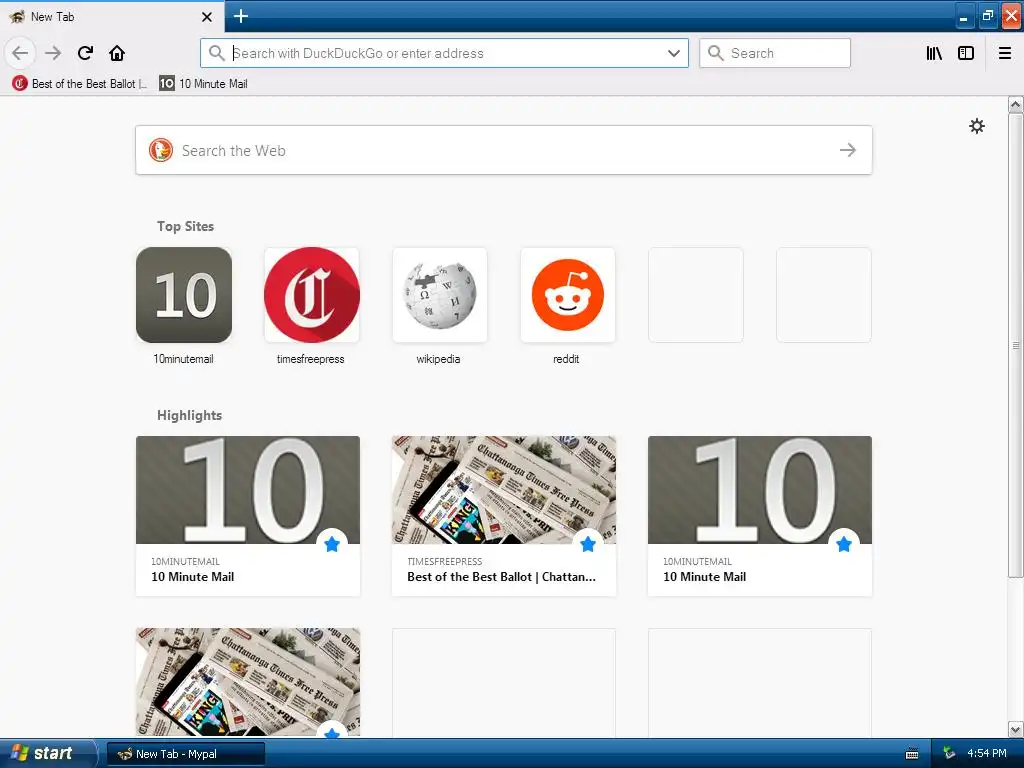Image resolution: width=1024 pixels, height=768 pixels.
Task: Click the "reddit" label under the tile
Action: (566, 359)
